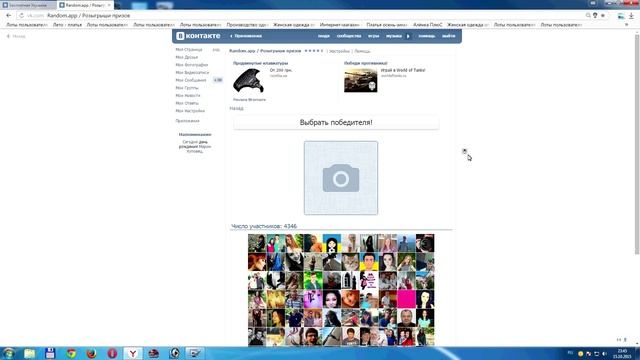The width and height of the screenshot is (640, 360).
Task: Click the page vertical scrollbar
Action: pyautogui.click(x=637, y=143)
